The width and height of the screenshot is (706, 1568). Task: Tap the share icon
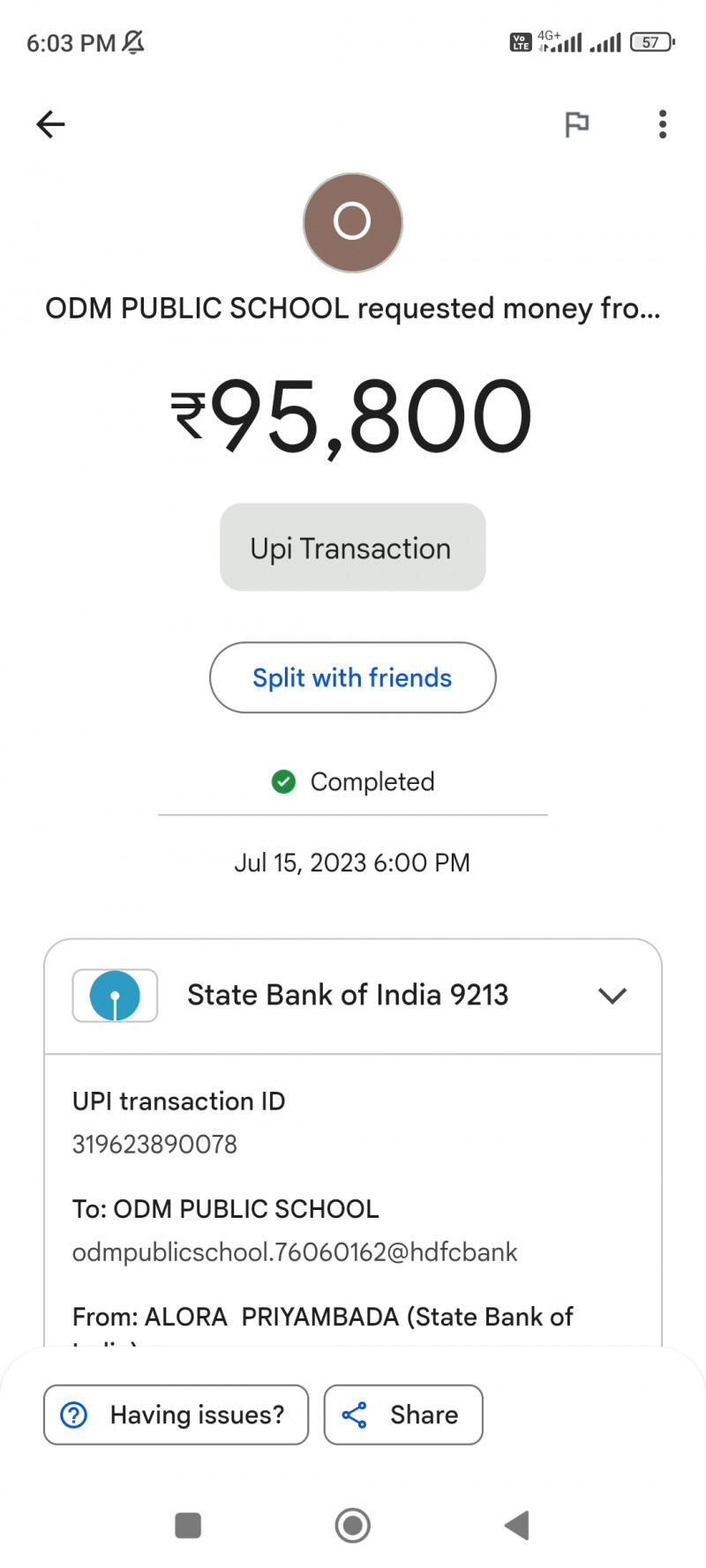355,1415
